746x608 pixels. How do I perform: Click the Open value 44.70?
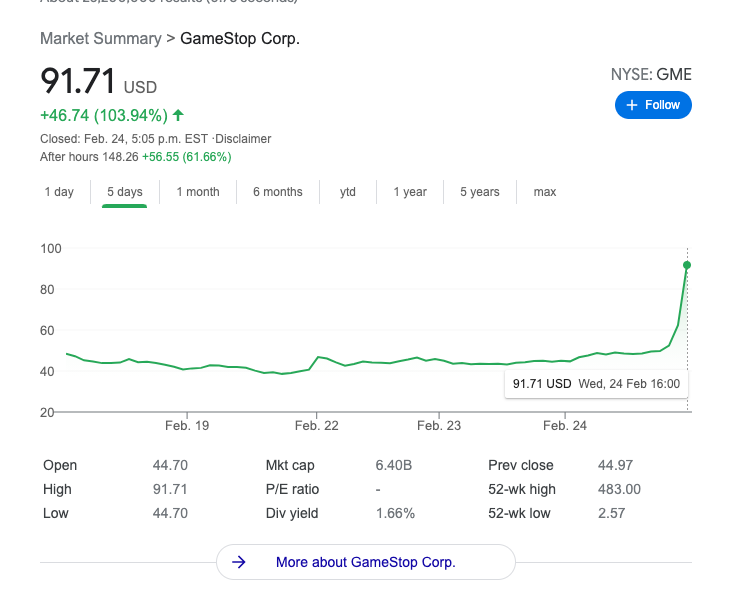click(x=170, y=465)
